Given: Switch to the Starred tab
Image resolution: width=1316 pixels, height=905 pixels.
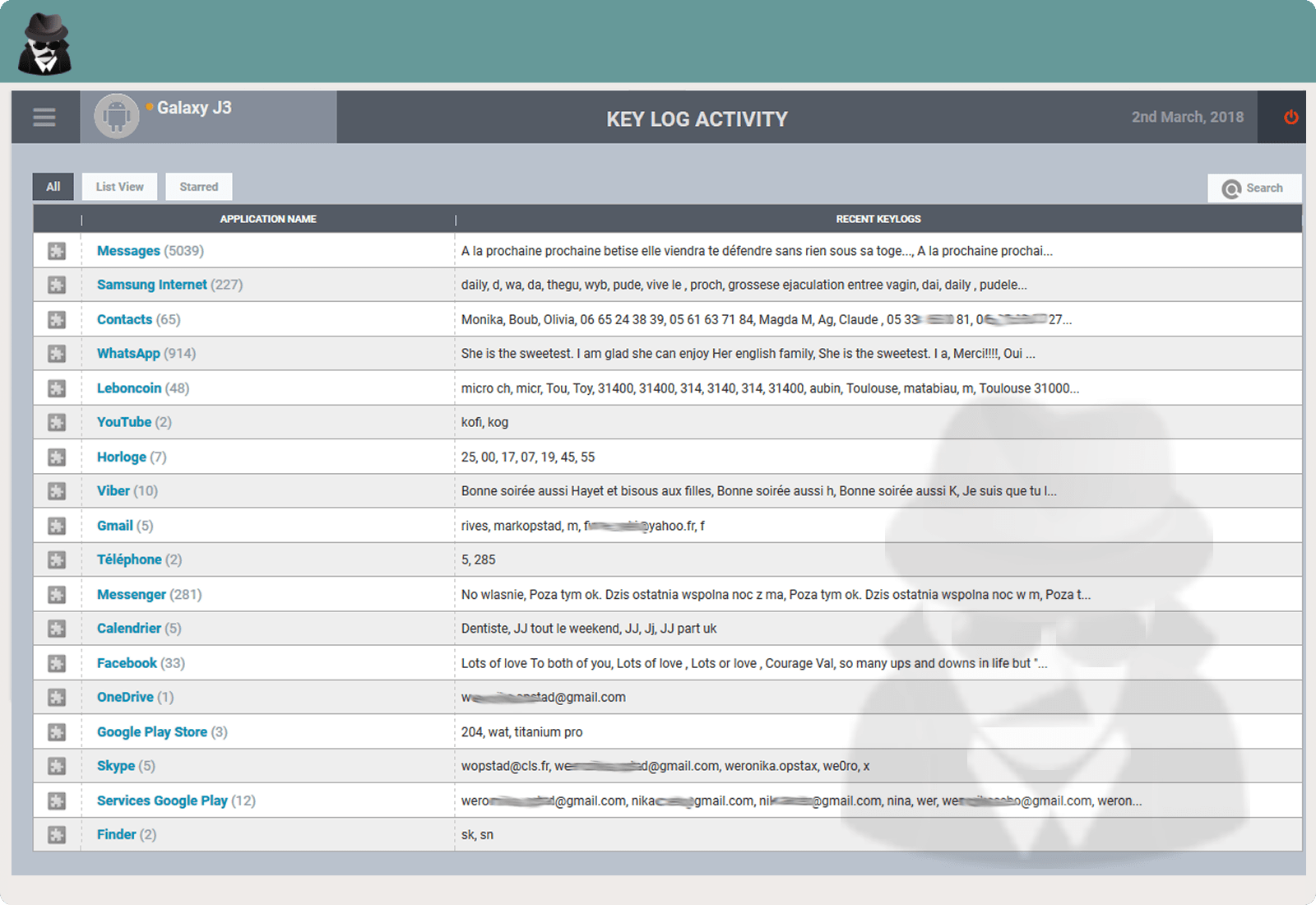Looking at the screenshot, I should [x=199, y=187].
